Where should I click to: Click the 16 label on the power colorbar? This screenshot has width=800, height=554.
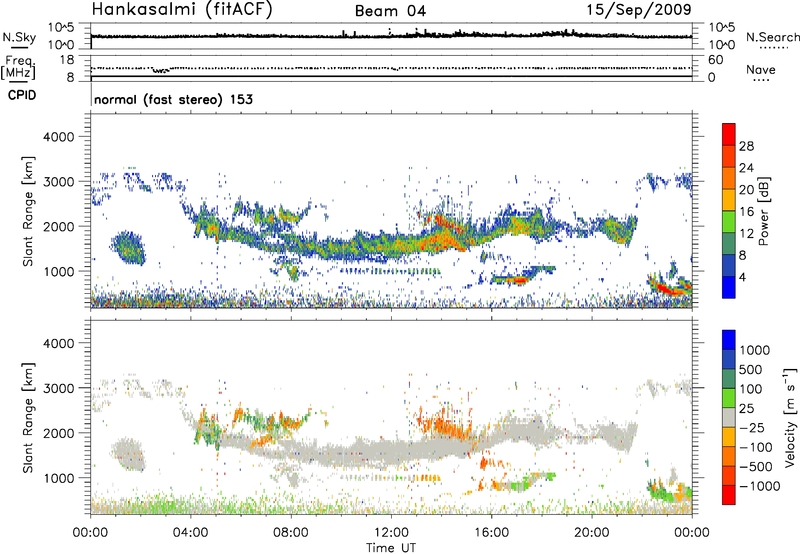click(746, 212)
